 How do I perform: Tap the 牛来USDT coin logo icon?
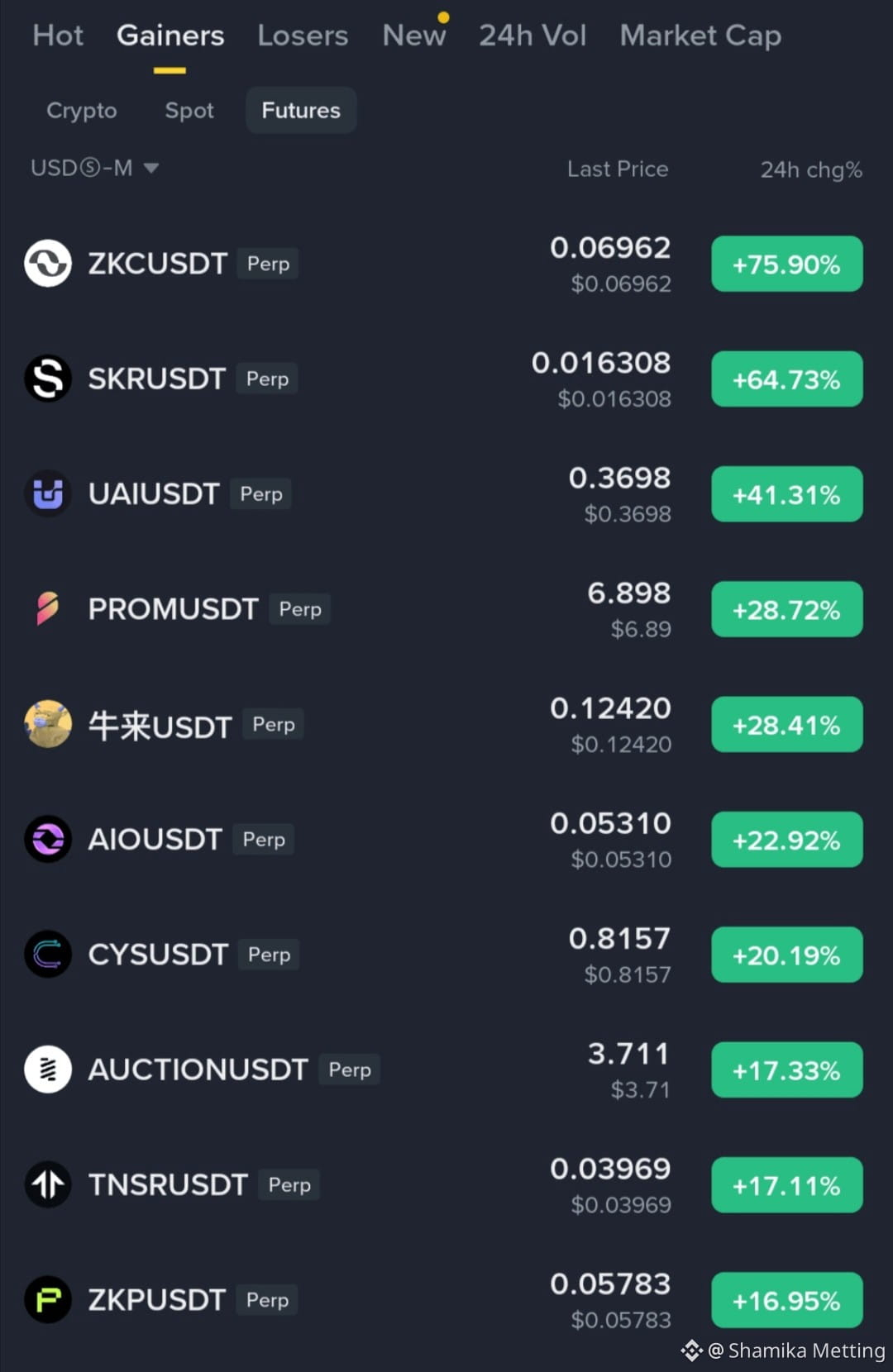coord(48,724)
